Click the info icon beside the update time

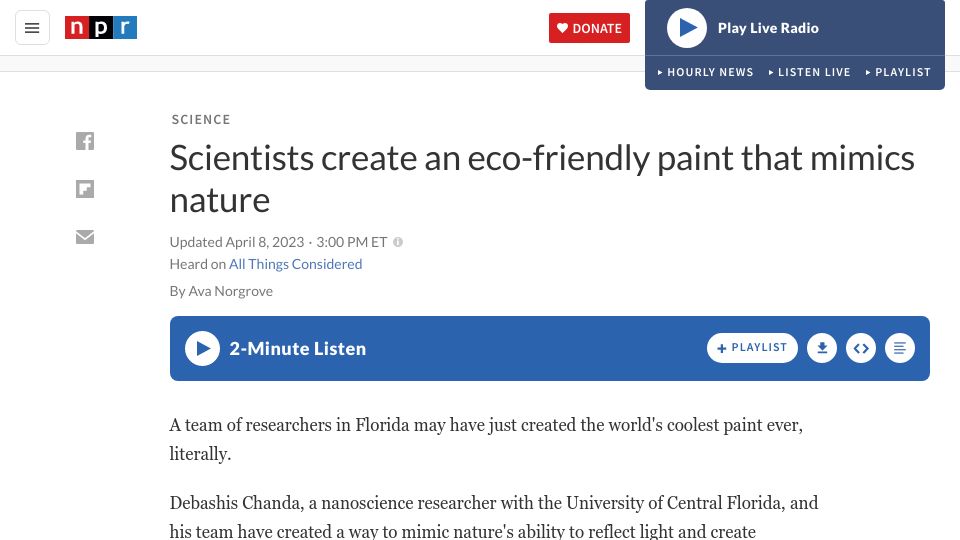[398, 242]
